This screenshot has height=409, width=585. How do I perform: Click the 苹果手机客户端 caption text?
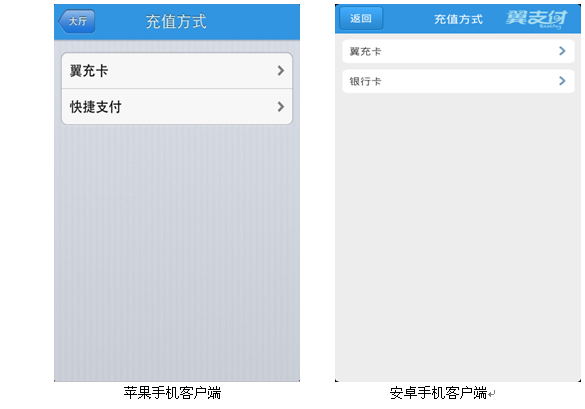[x=172, y=393]
